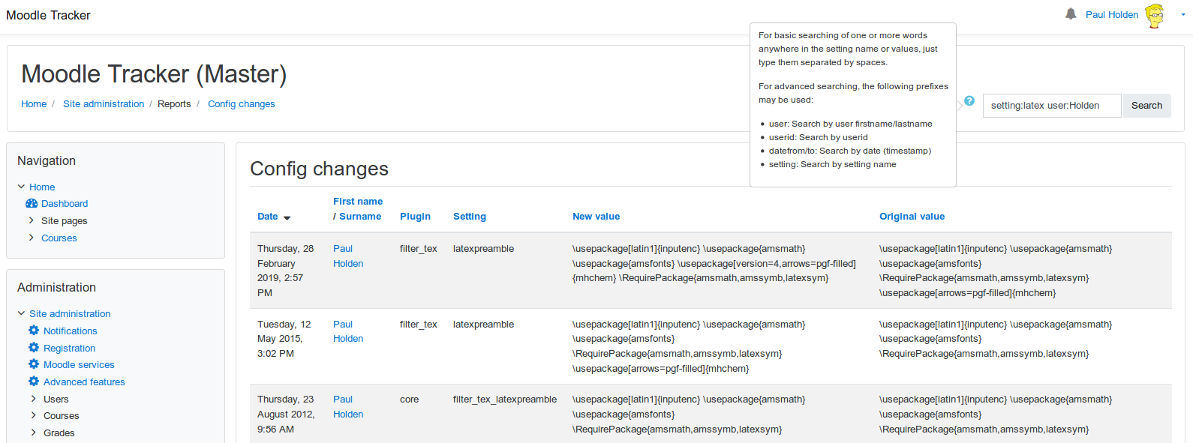Click the Reports breadcrumb text
The height and width of the screenshot is (443, 1193).
pos(173,104)
